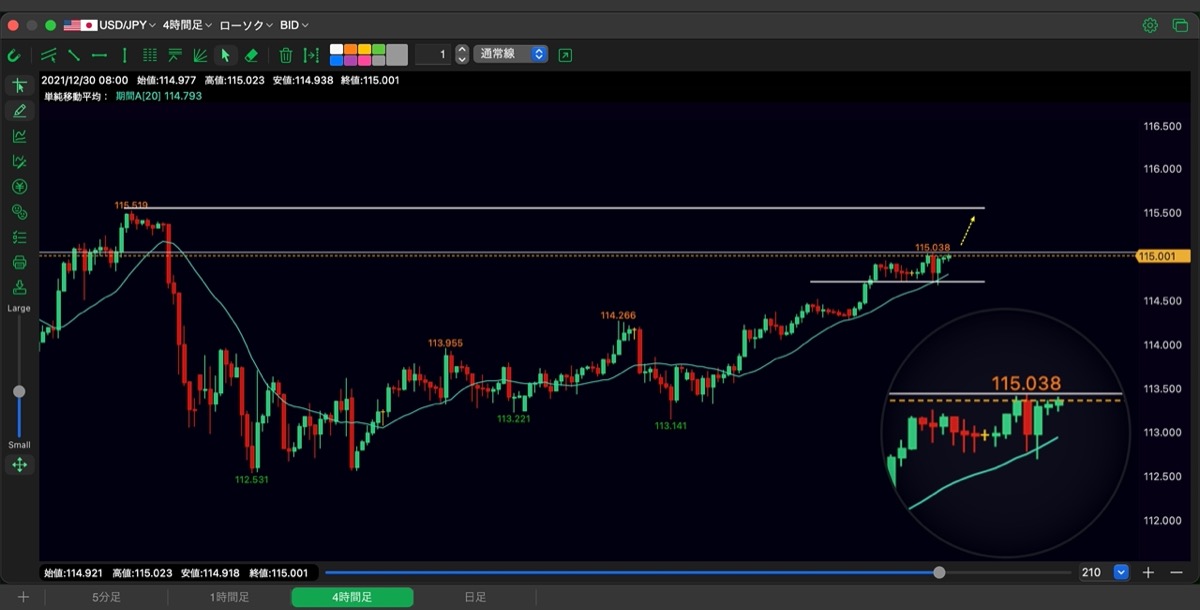Image resolution: width=1200 pixels, height=610 pixels.
Task: Zoom out with the minus button
Action: click(x=1176, y=573)
